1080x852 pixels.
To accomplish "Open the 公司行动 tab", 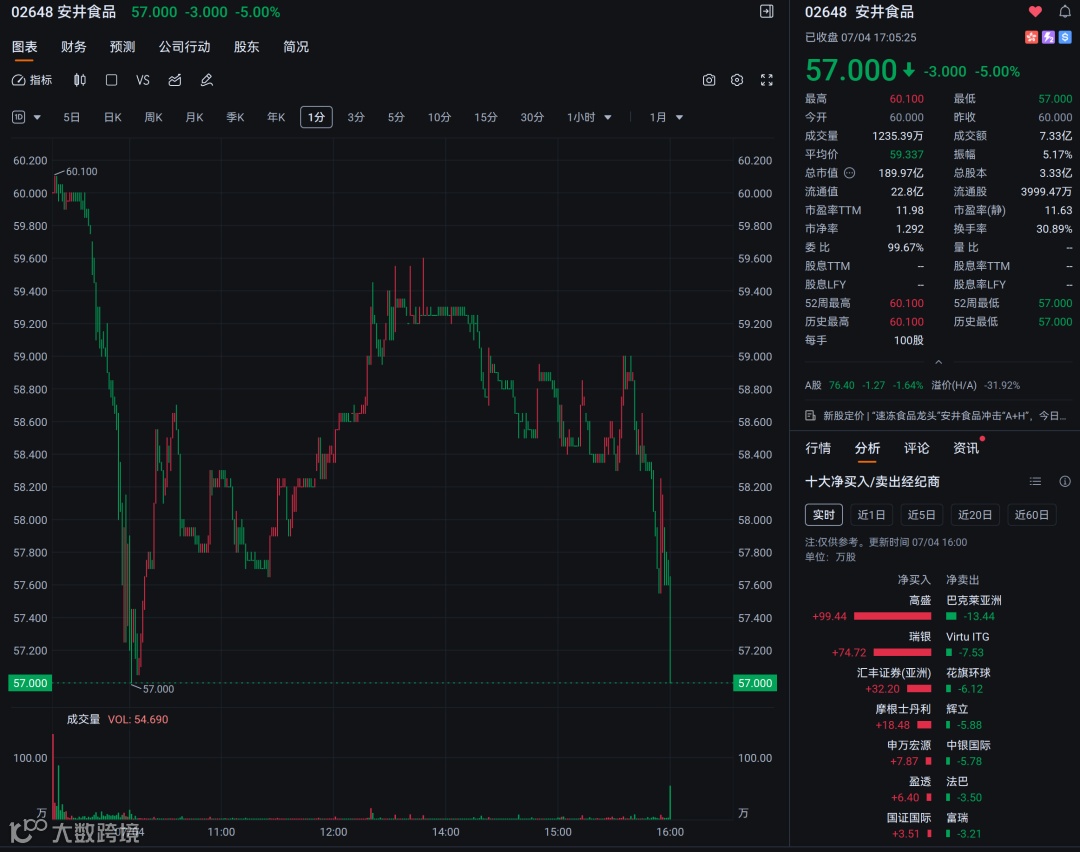I will coord(185,47).
